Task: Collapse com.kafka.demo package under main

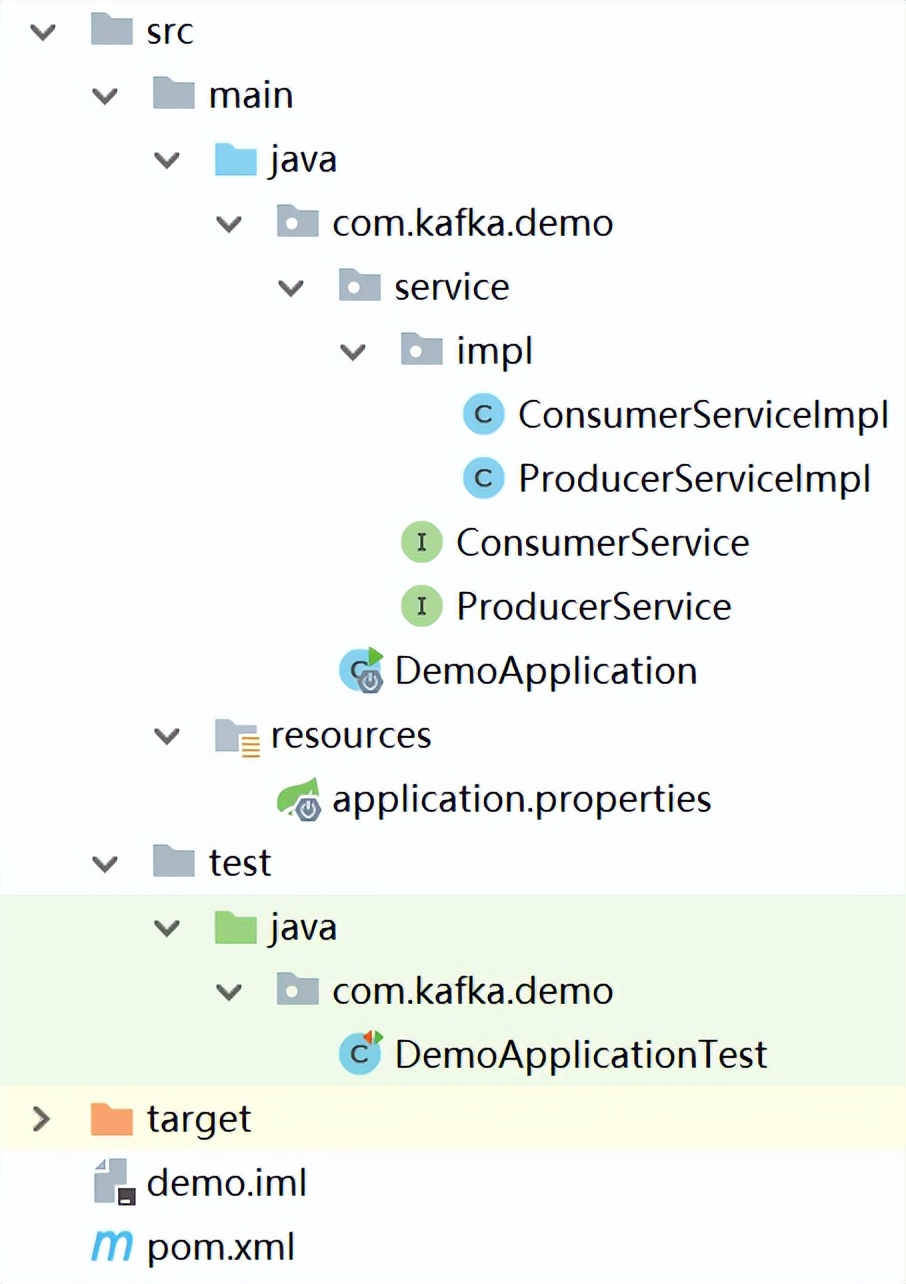Action: 229,224
